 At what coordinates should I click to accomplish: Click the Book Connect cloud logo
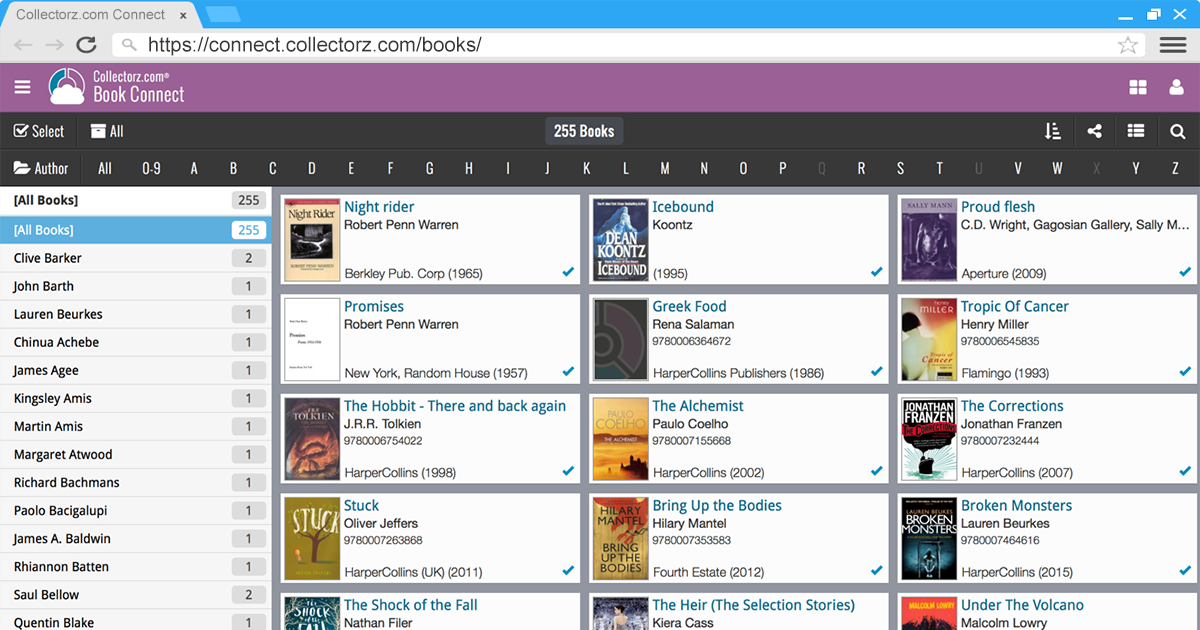67,87
